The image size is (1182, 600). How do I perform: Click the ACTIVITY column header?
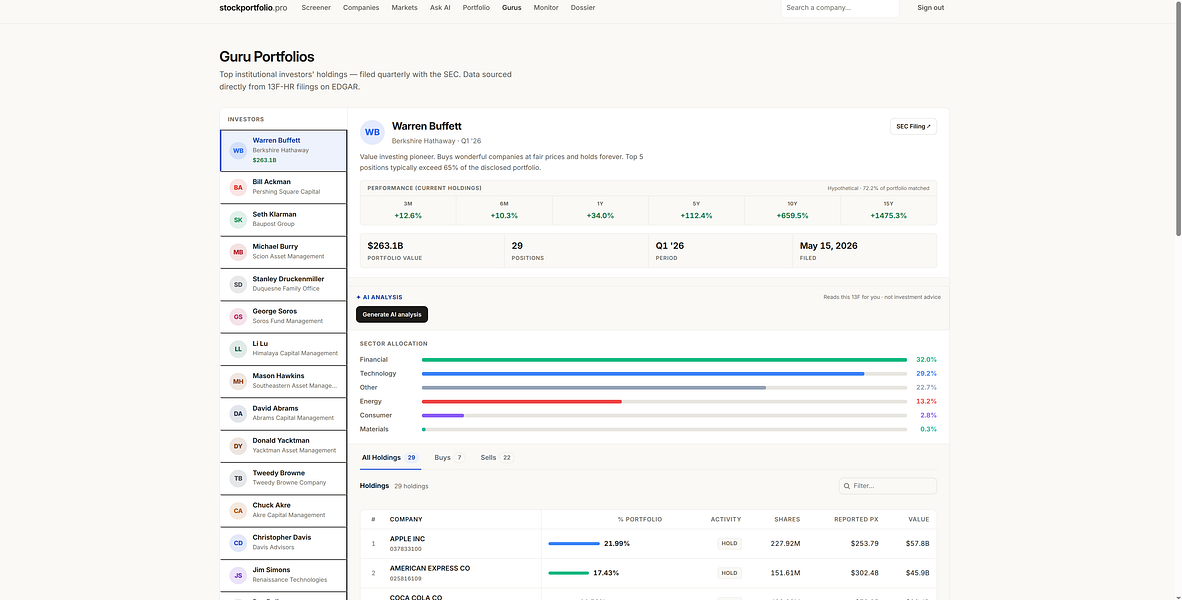tap(726, 519)
